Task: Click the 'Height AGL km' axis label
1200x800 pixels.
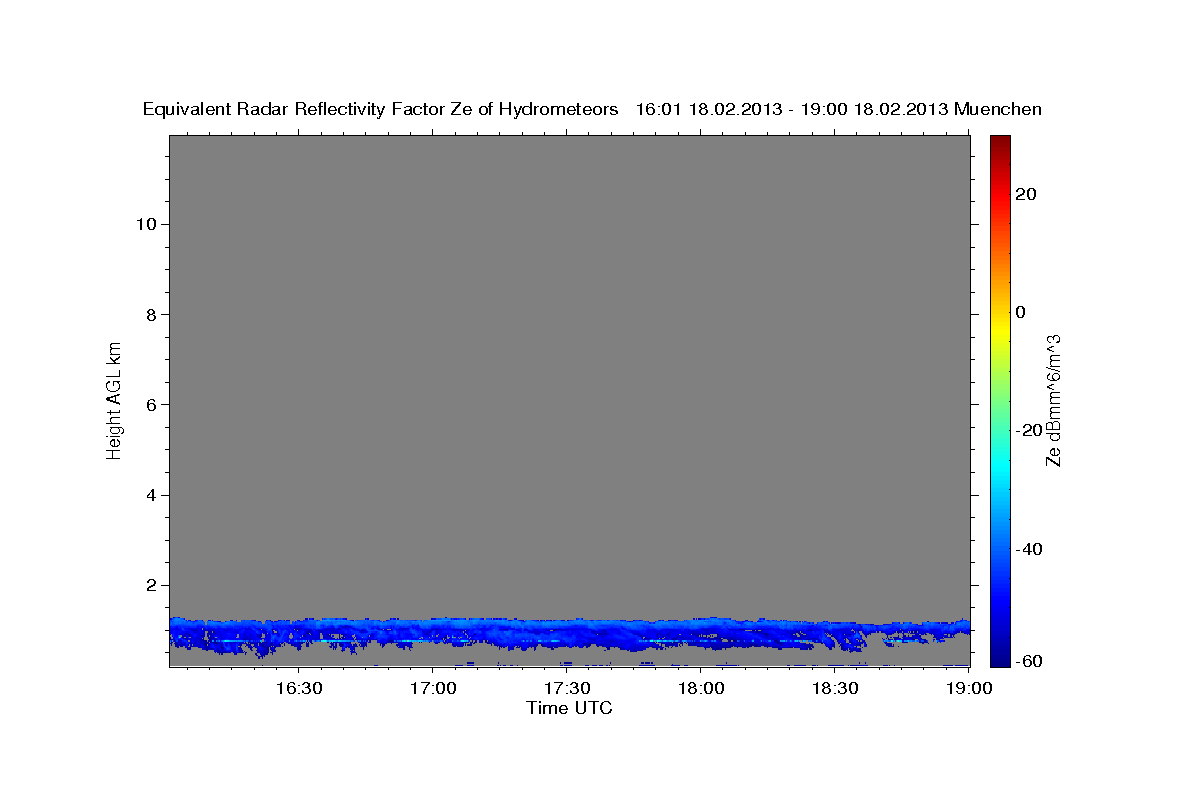Action: click(114, 399)
